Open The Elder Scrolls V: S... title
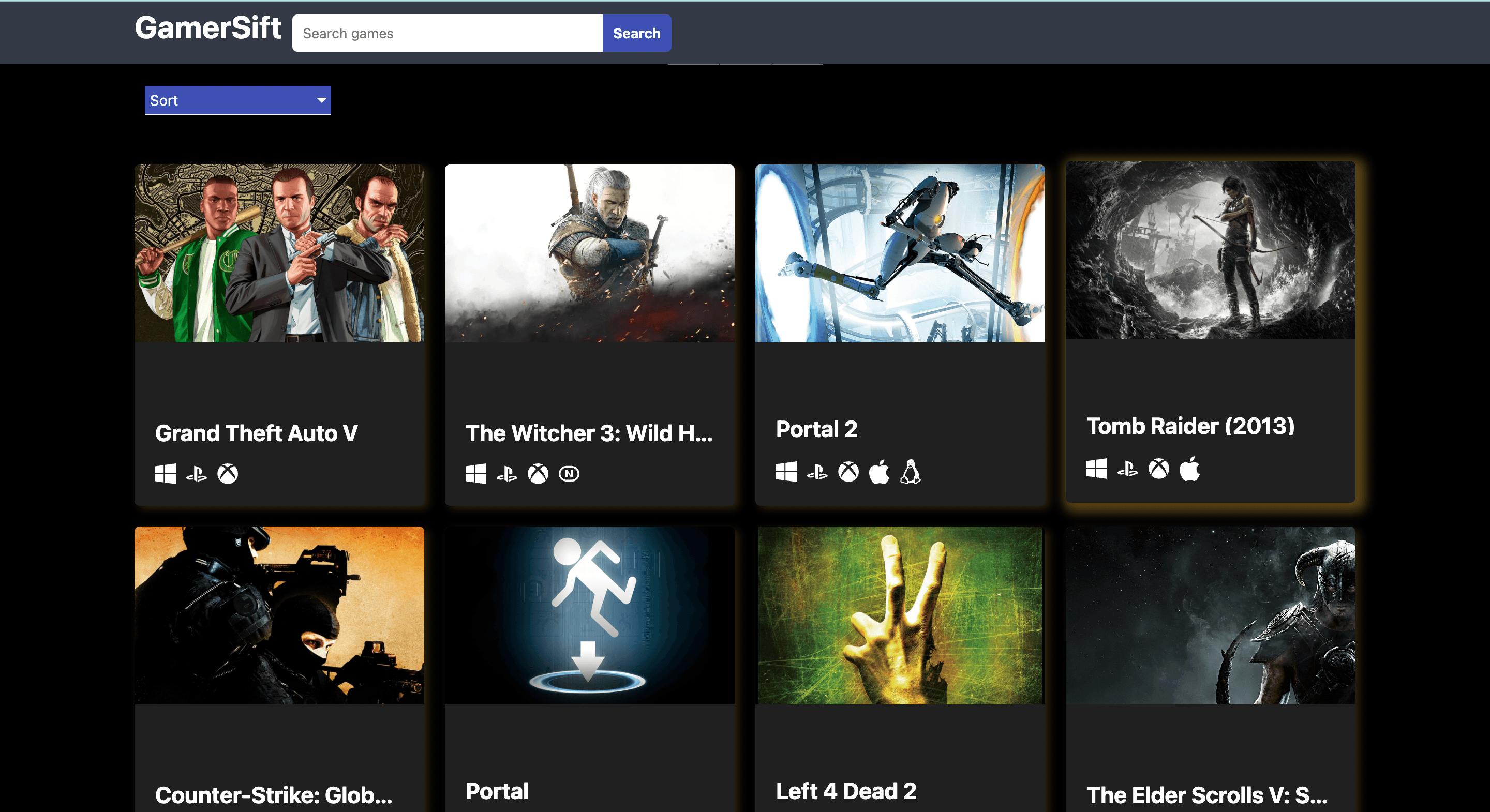 [1206, 795]
